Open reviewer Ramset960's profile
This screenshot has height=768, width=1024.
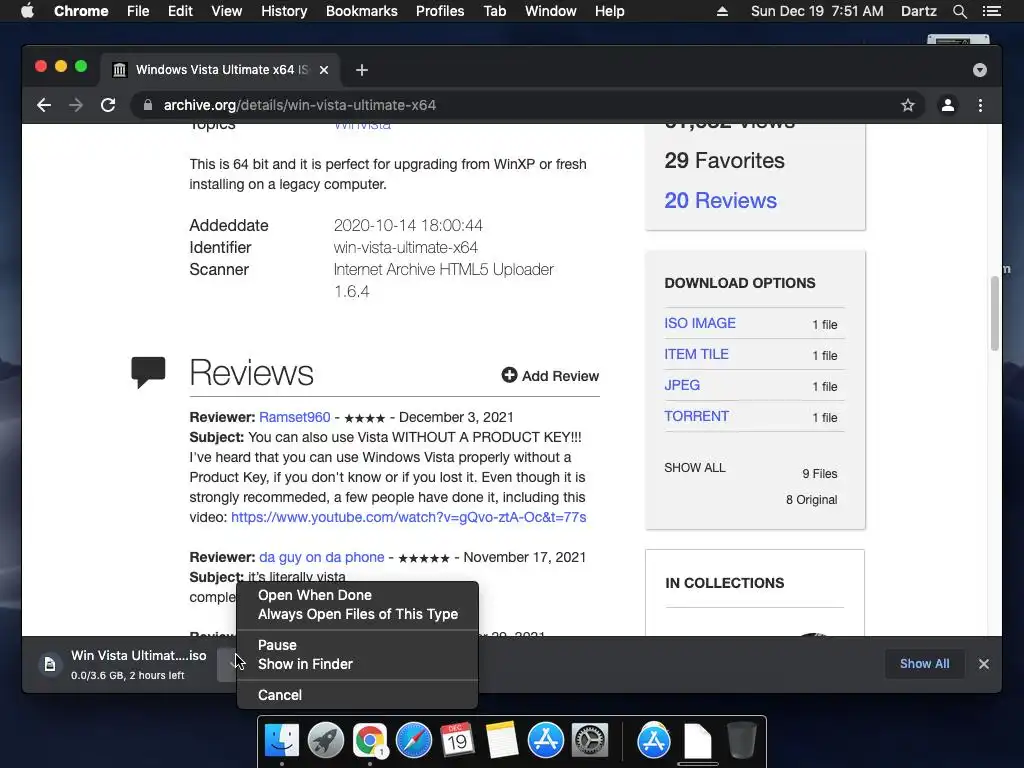pos(295,417)
